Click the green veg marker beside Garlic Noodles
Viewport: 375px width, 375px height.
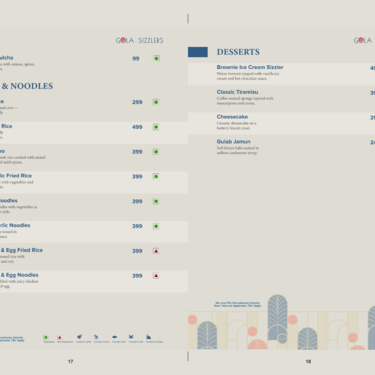click(156, 226)
